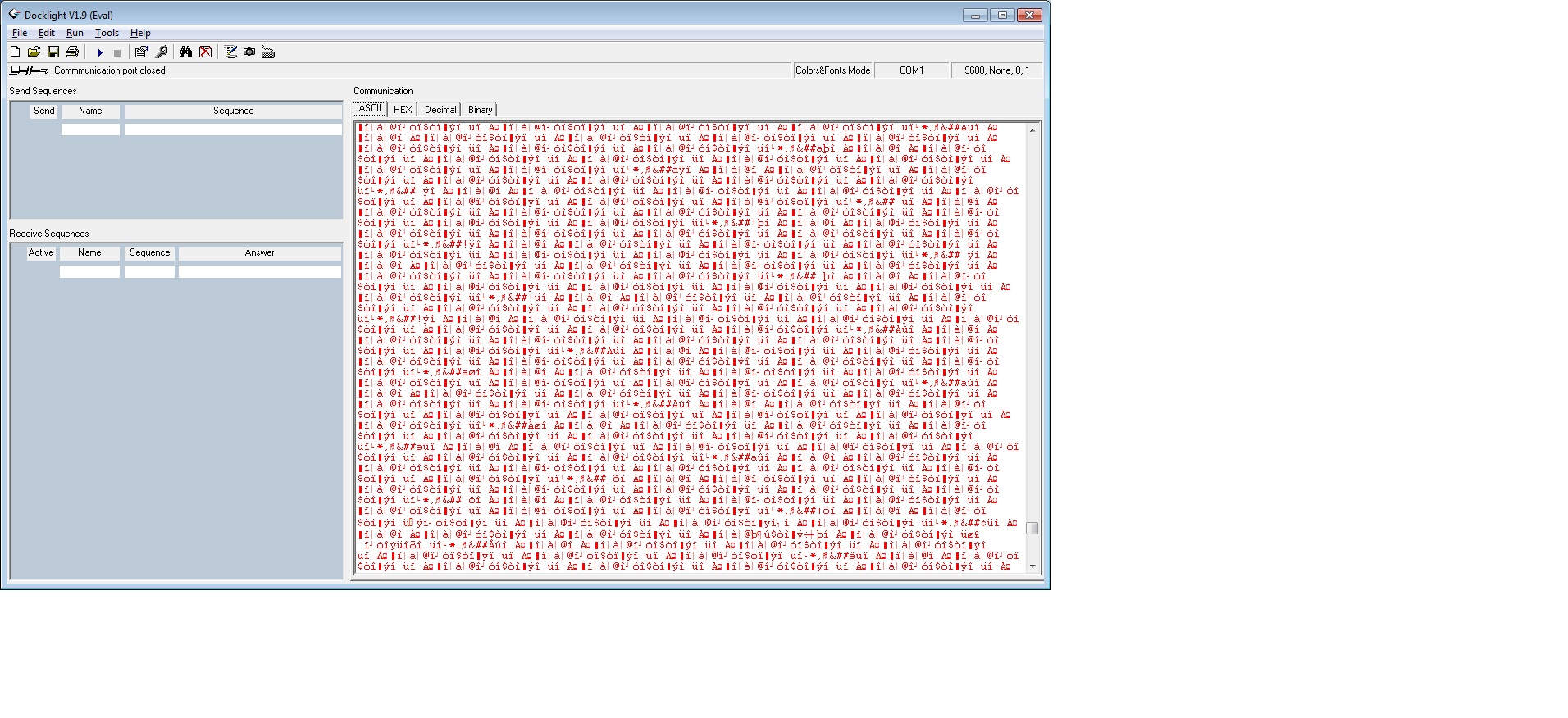Click the Send column header in Send Sequences
Image resolution: width=1568 pixels, height=718 pixels.
click(x=44, y=111)
